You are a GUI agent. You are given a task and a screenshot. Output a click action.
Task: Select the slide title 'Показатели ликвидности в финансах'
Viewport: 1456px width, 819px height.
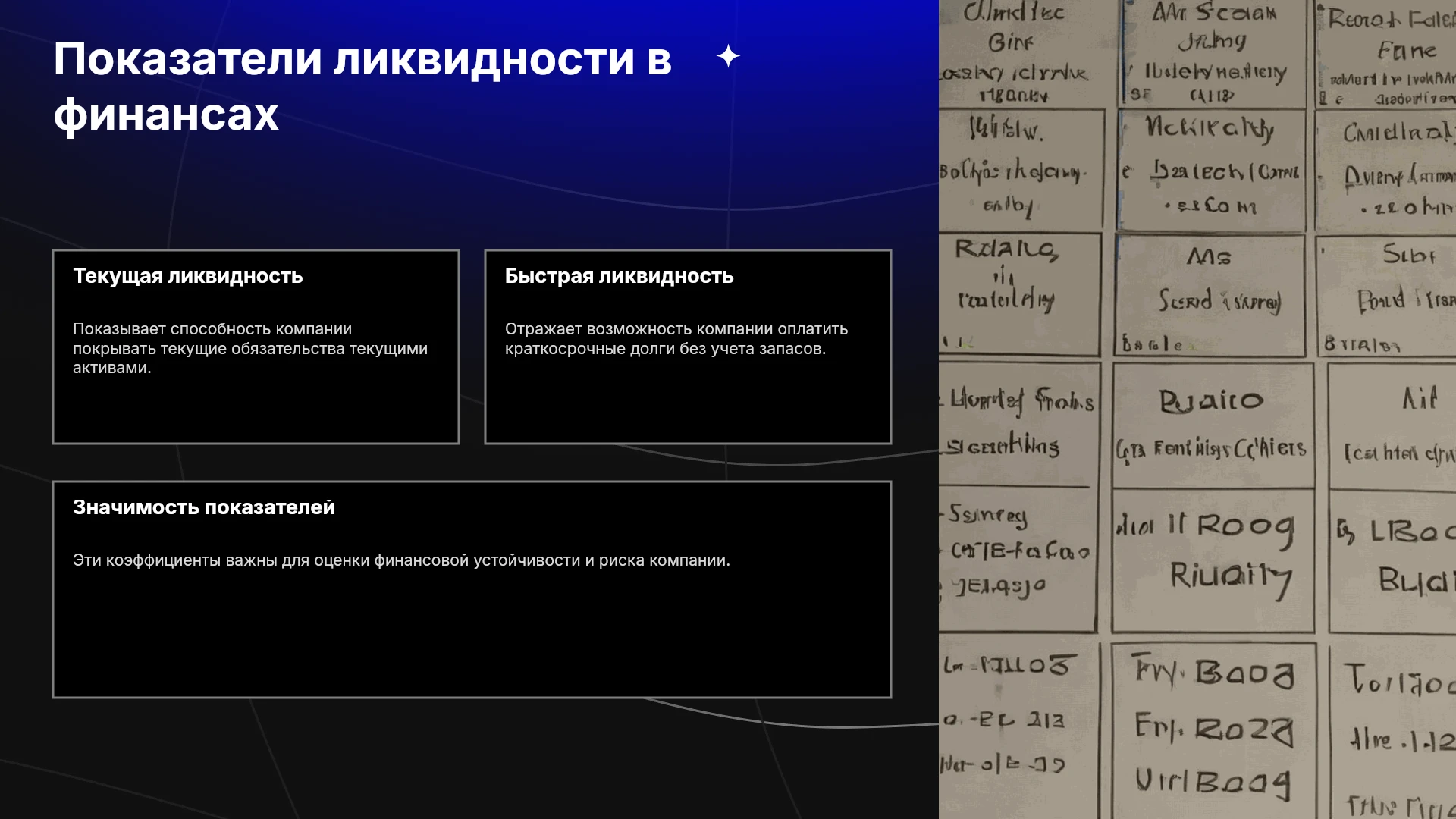click(x=362, y=86)
